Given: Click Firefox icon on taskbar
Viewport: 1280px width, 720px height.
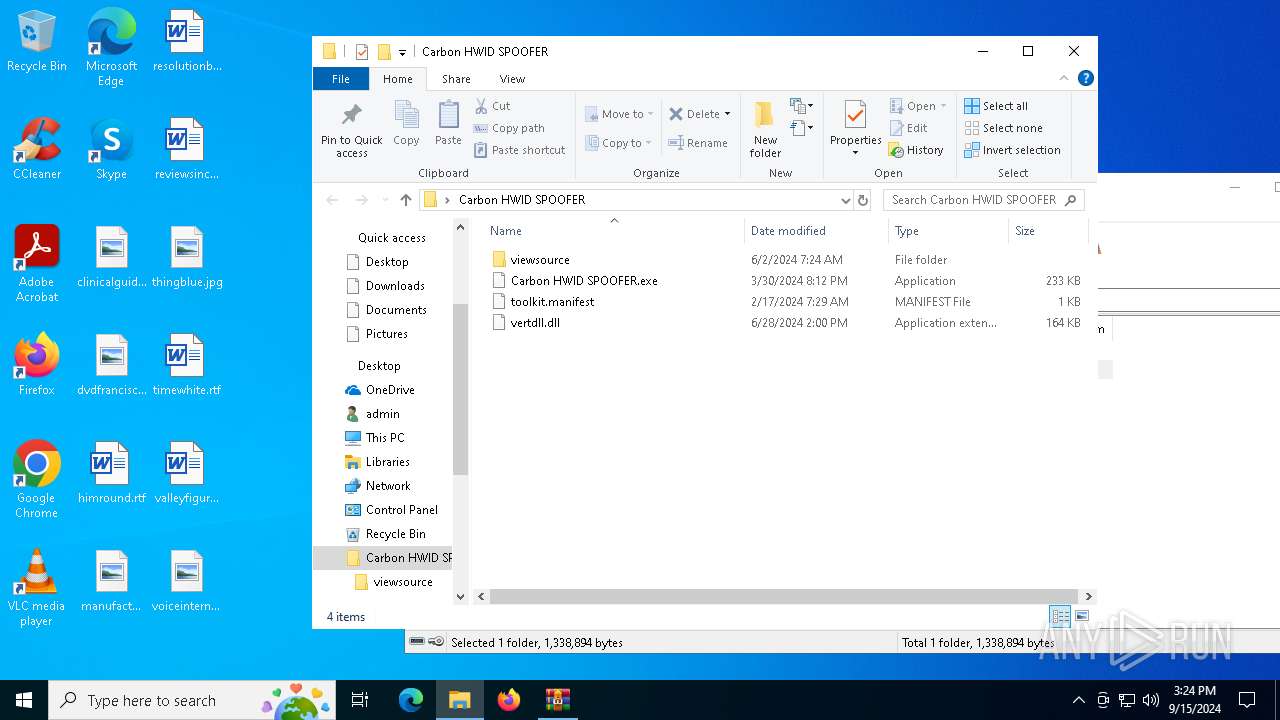Looking at the screenshot, I should coord(509,700).
